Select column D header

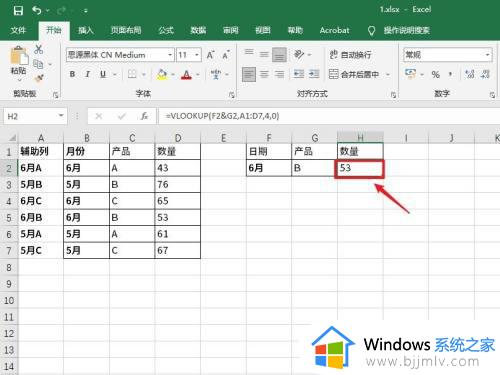click(178, 138)
